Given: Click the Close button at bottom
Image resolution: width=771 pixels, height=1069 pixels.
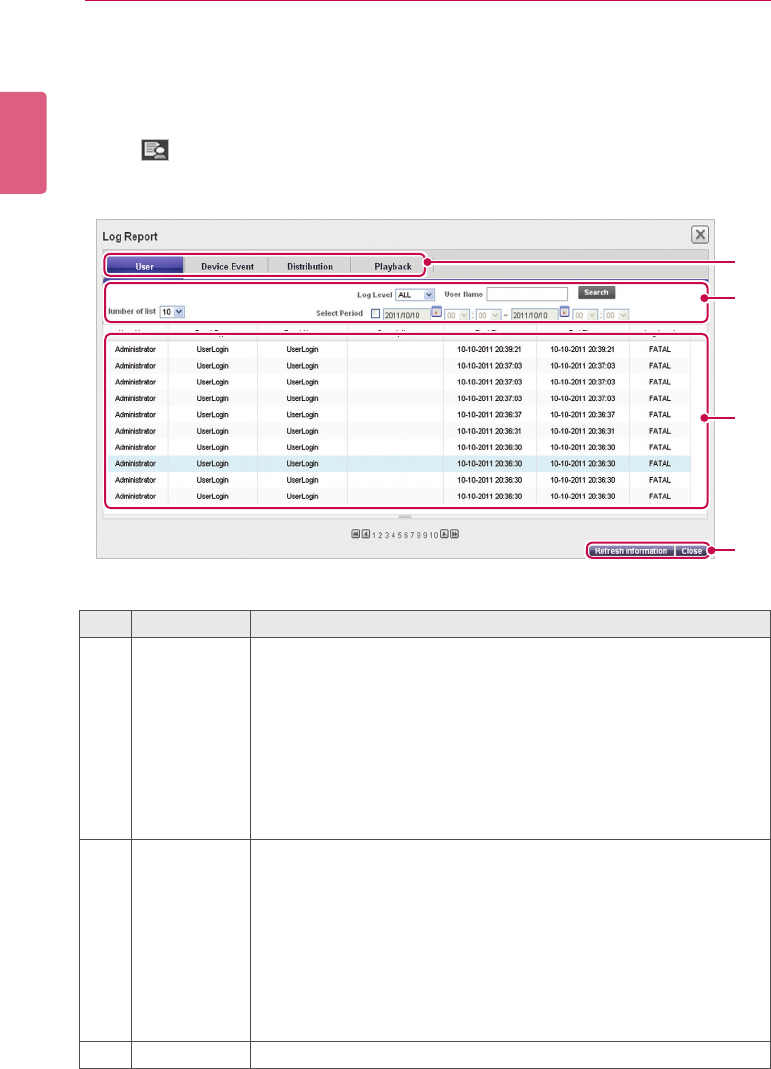Looking at the screenshot, I should 691,551.
